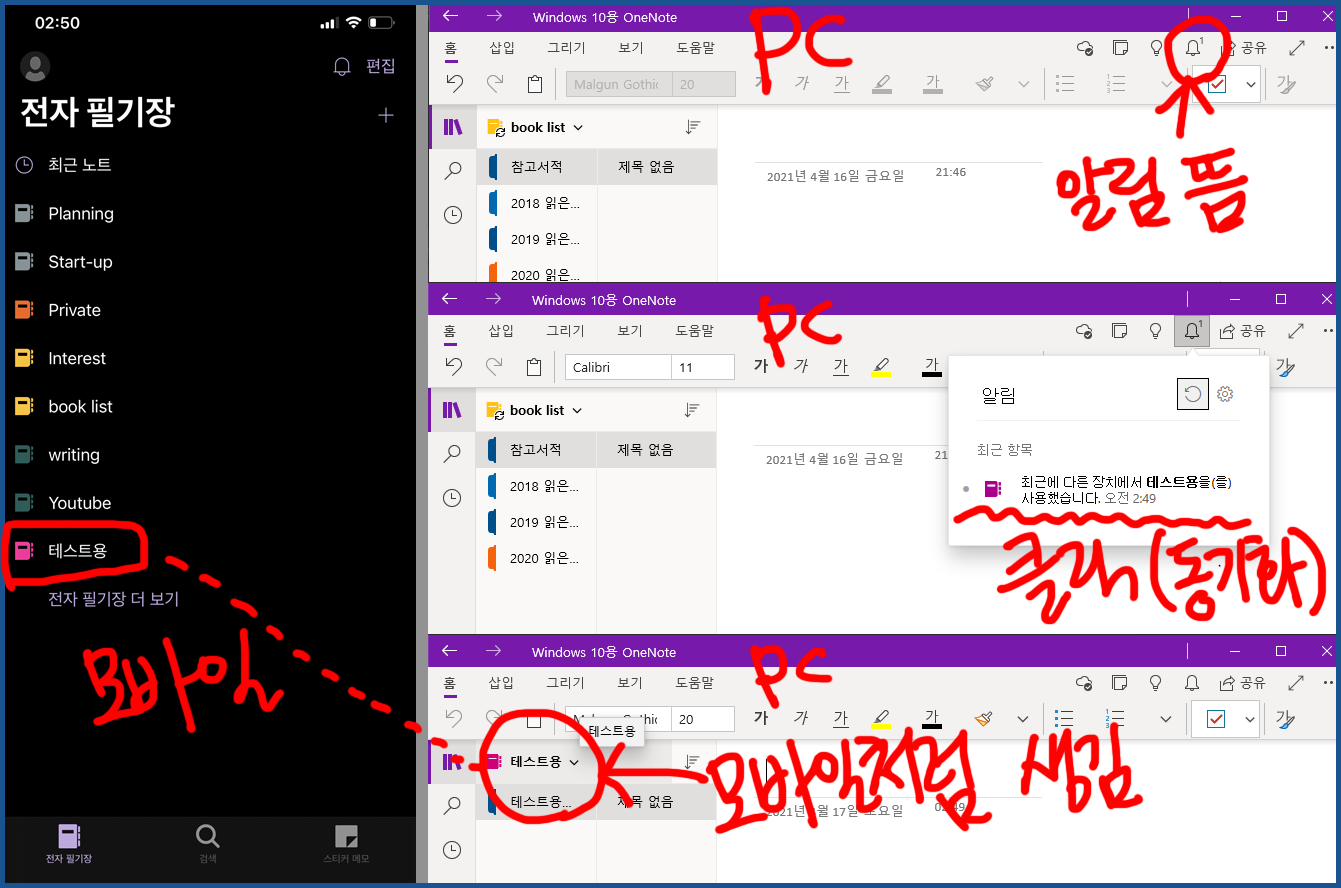Open 보기 tab in top PC window

pyautogui.click(x=630, y=47)
